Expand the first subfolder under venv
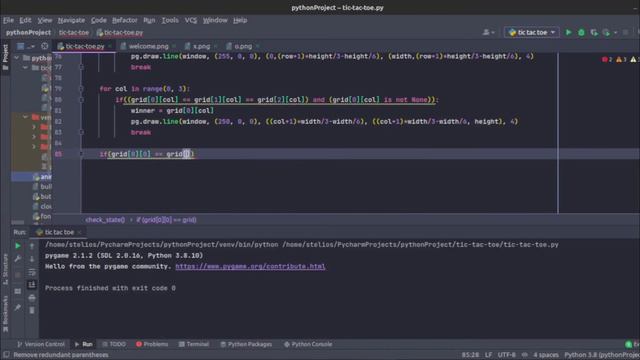This screenshot has width=640, height=360. (x=34, y=127)
